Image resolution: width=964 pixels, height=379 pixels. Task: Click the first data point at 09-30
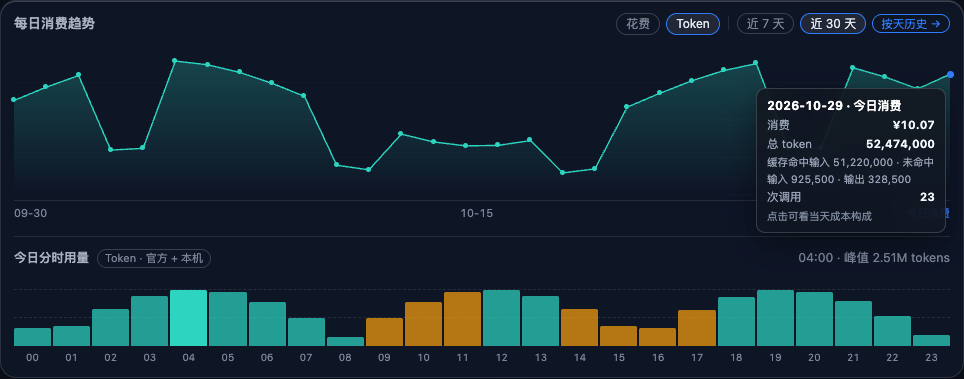[x=14, y=100]
